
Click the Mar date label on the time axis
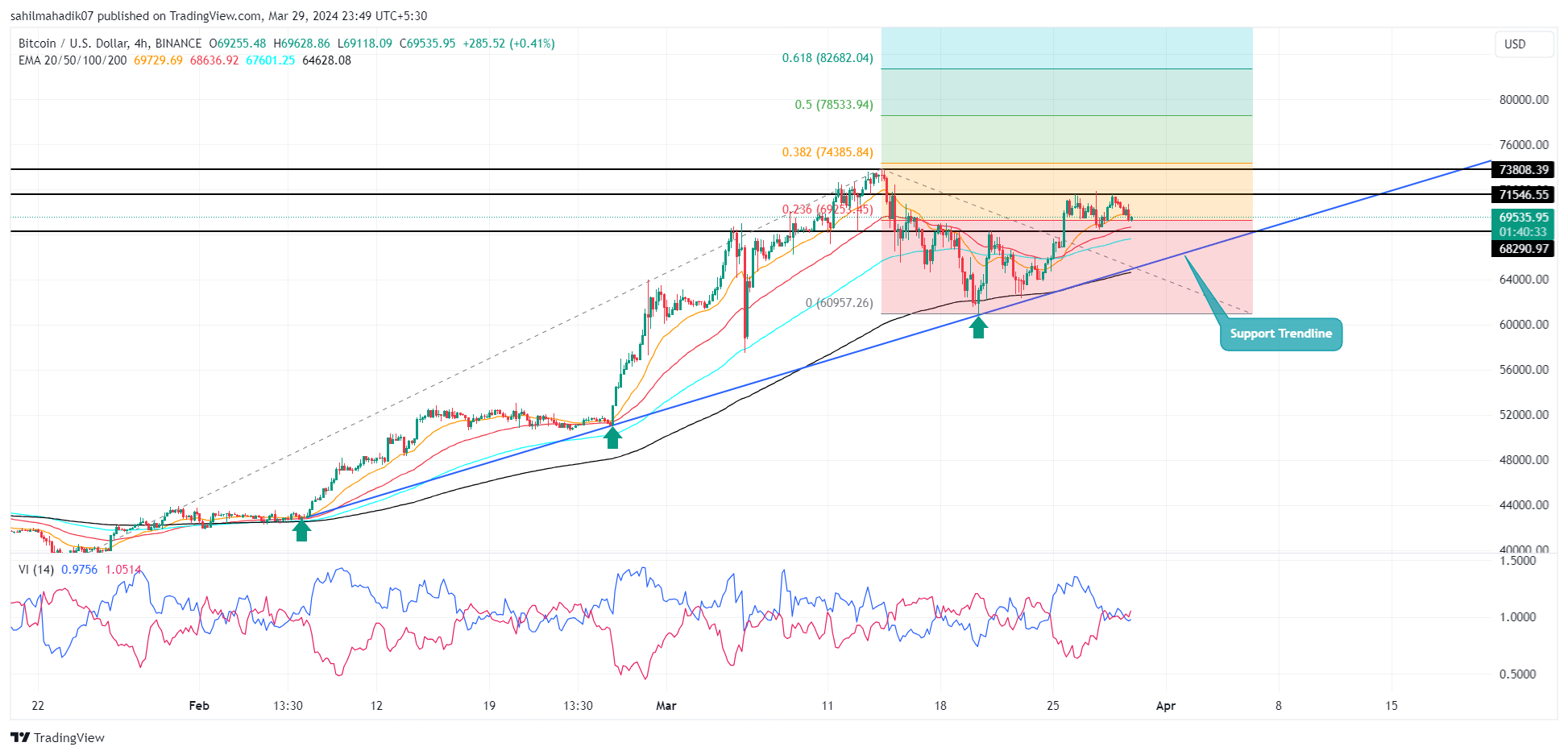(666, 706)
